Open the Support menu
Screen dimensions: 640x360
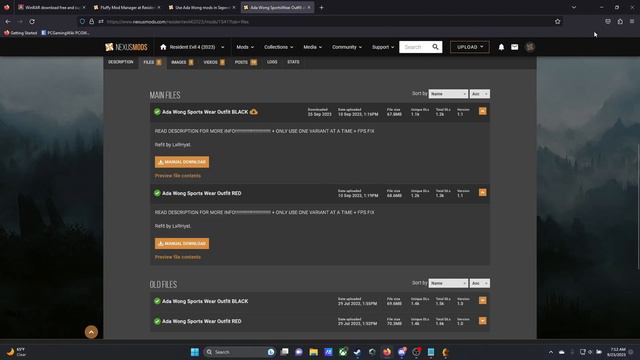click(x=383, y=47)
